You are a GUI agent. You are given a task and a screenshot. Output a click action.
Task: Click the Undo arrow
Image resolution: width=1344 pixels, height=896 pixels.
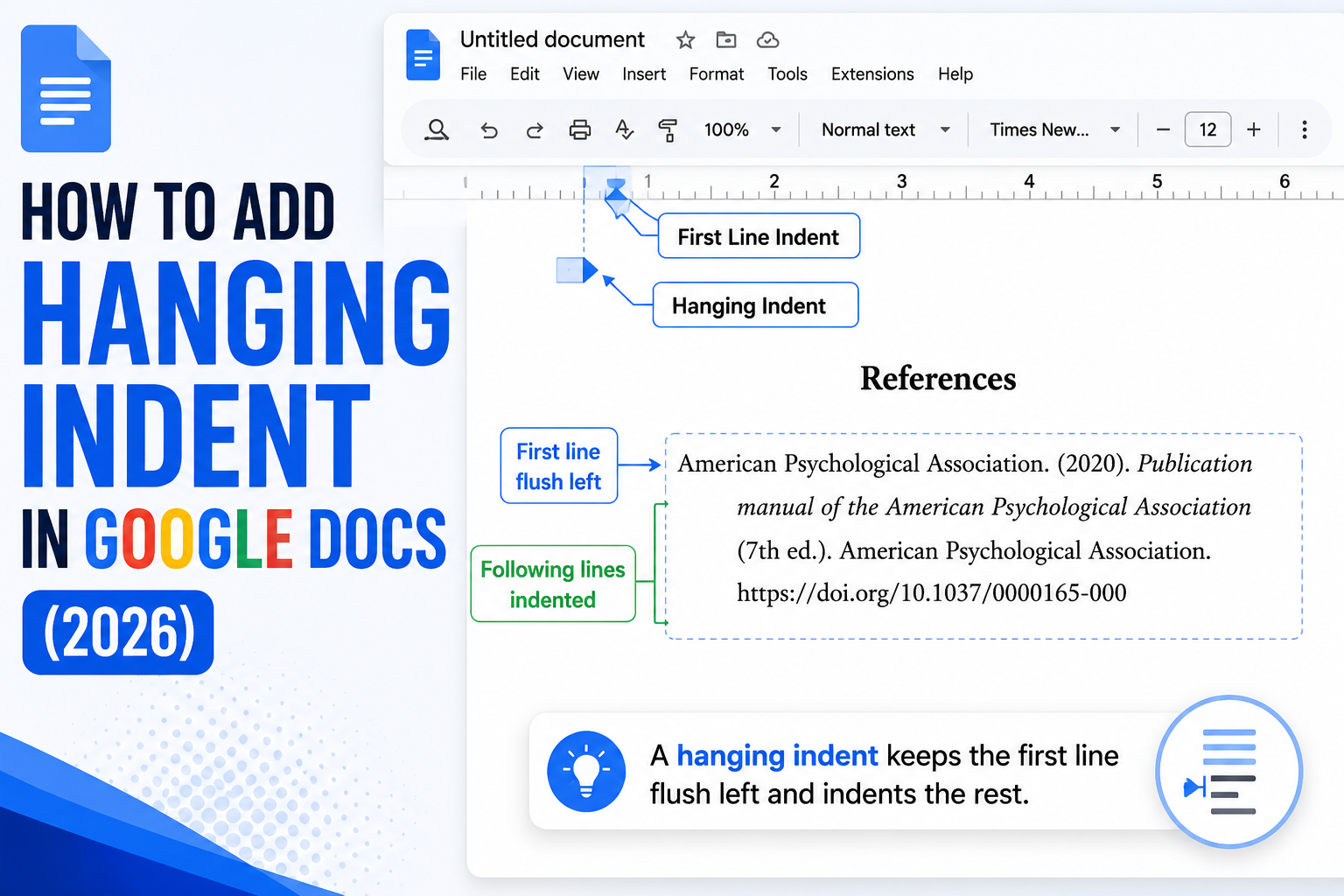(x=489, y=130)
